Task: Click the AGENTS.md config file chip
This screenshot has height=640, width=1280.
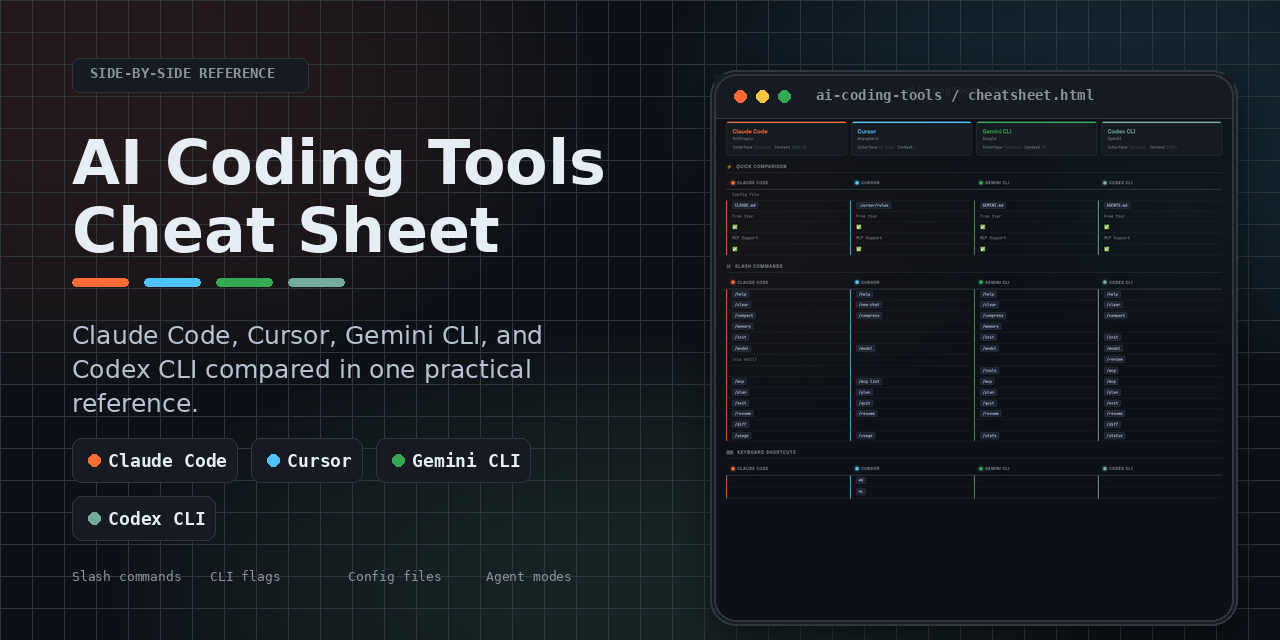Action: [1117, 205]
